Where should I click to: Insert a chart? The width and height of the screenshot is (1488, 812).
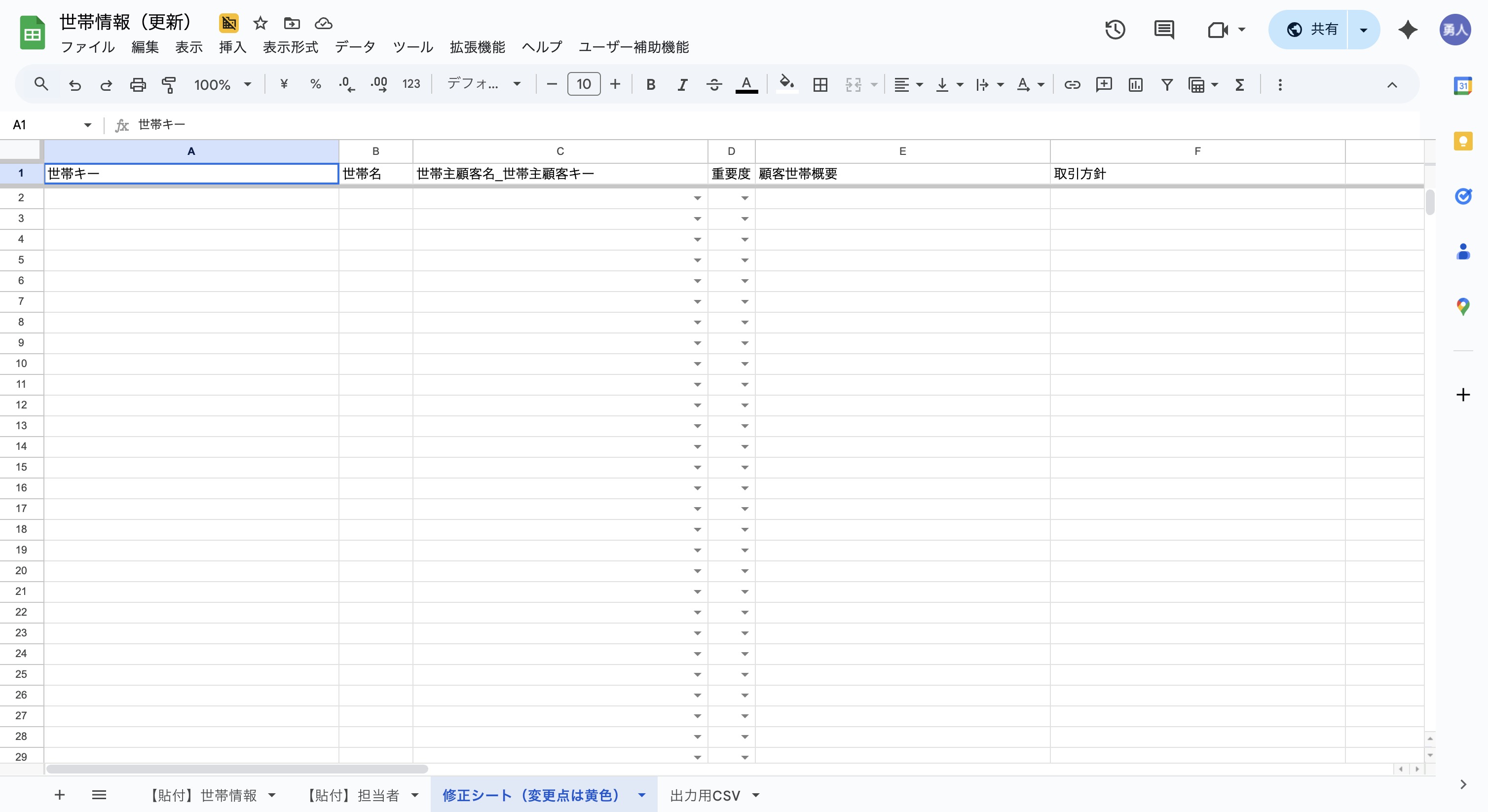coord(1136,84)
